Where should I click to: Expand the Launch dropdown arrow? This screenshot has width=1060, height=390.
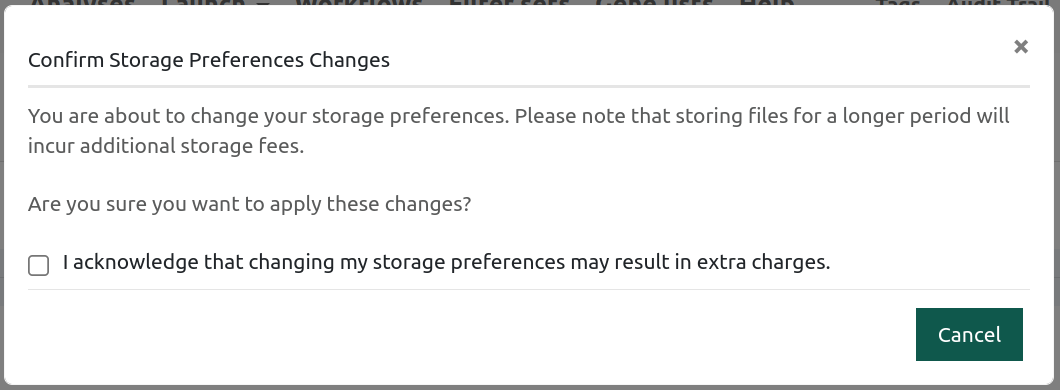point(263,2)
